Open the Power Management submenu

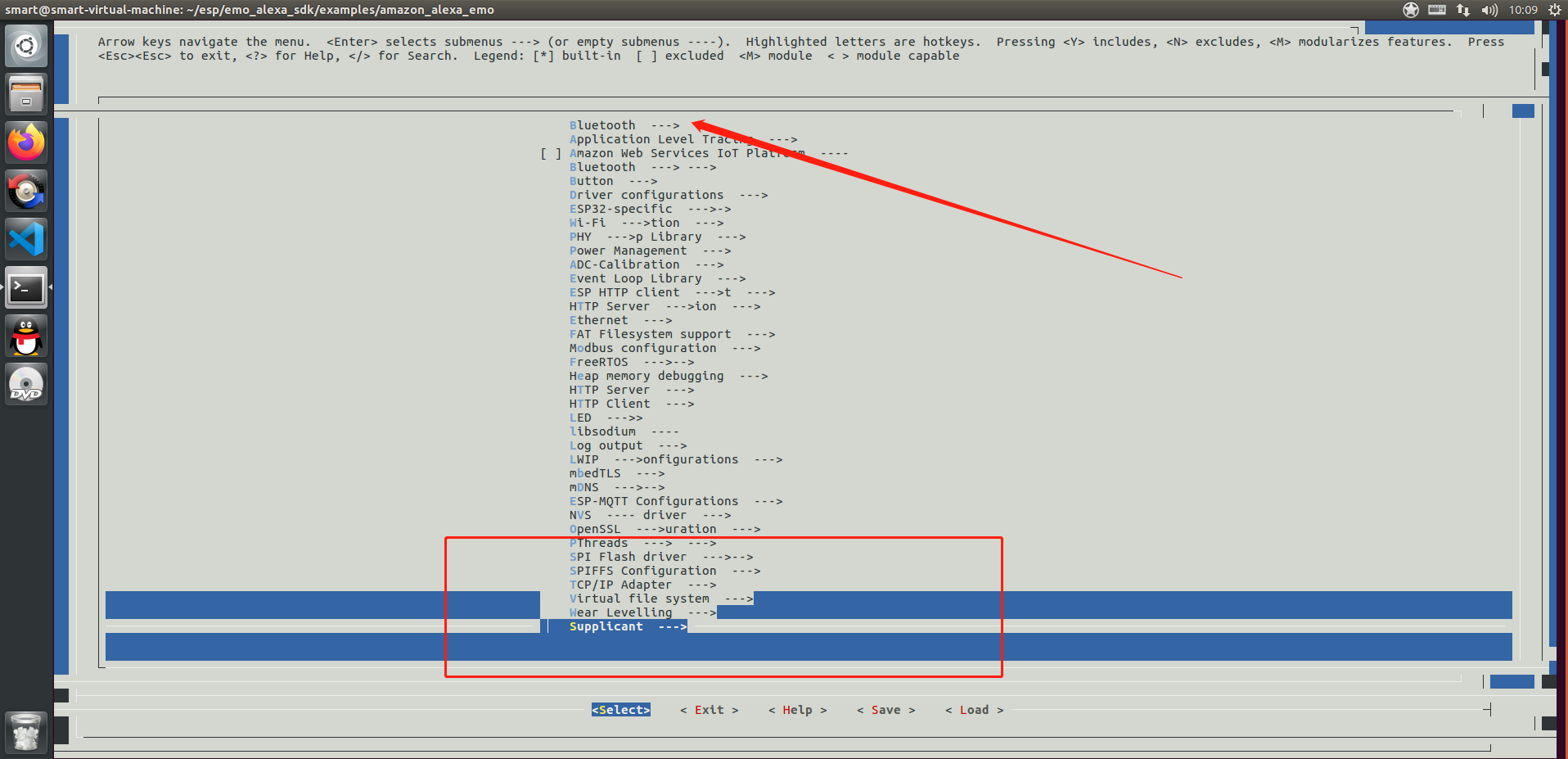651,251
